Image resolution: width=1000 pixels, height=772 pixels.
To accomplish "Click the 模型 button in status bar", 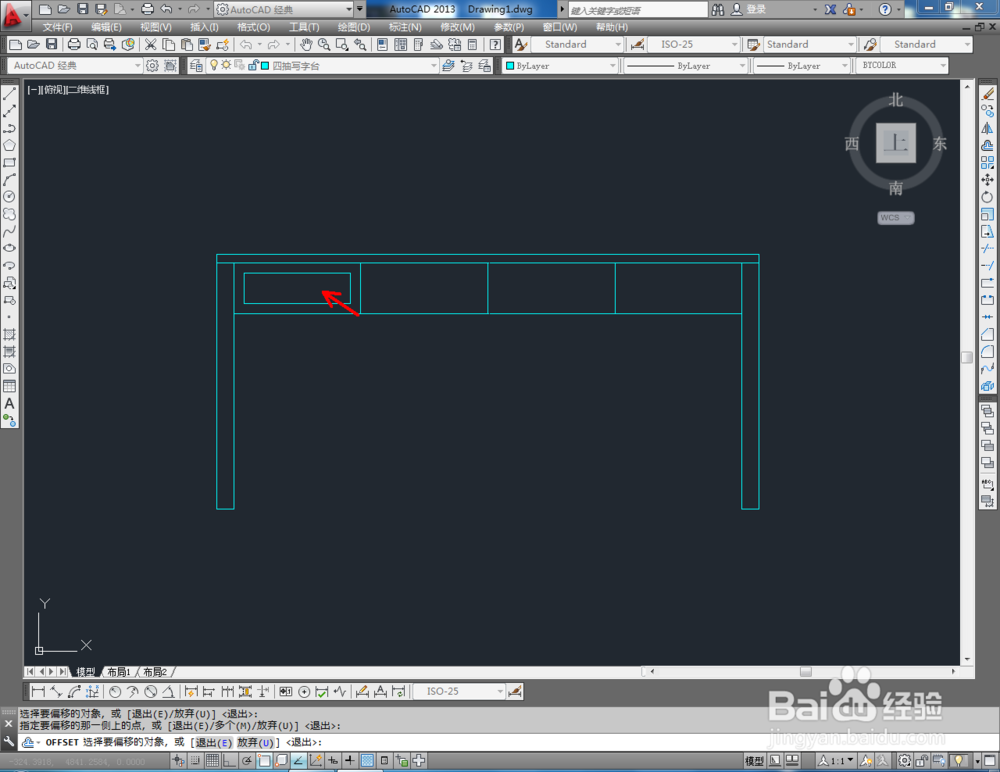I will pyautogui.click(x=754, y=761).
